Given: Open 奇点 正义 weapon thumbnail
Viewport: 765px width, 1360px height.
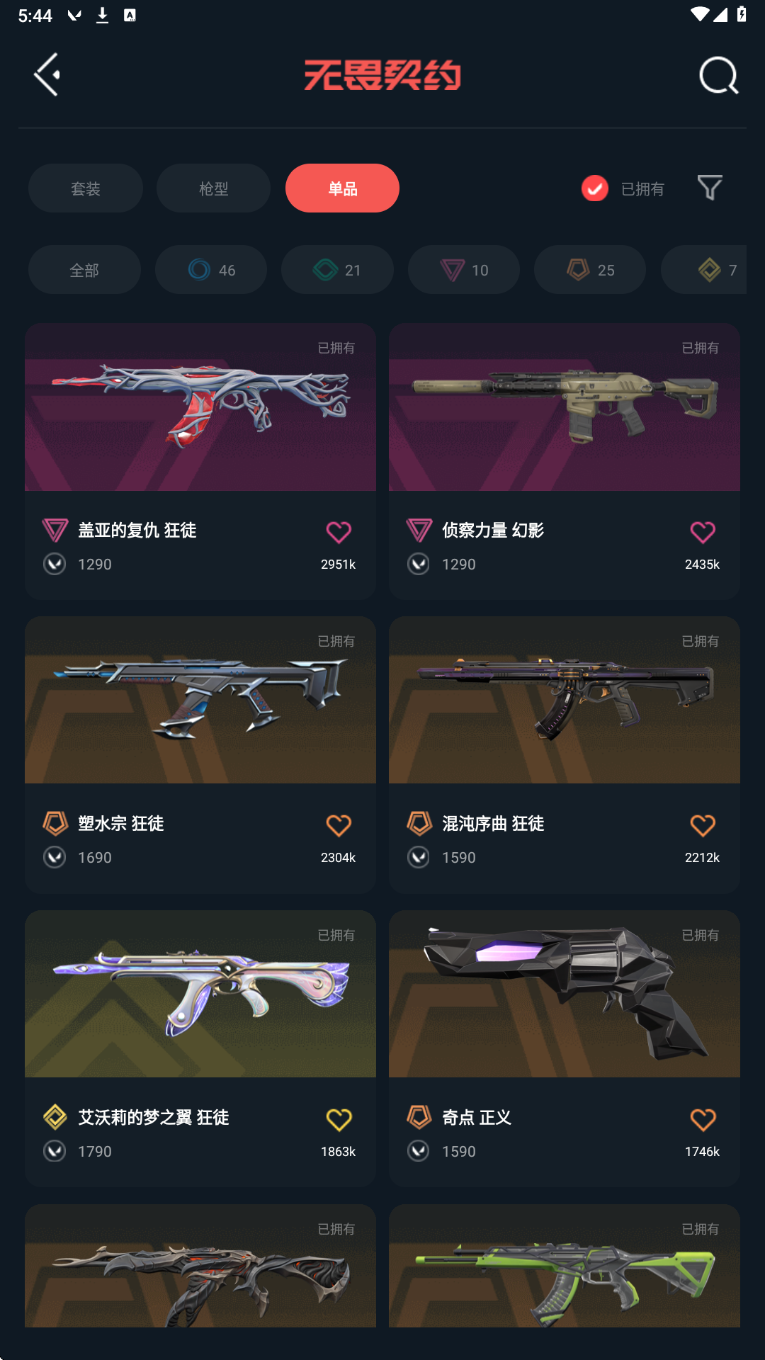Looking at the screenshot, I should pos(564,994).
